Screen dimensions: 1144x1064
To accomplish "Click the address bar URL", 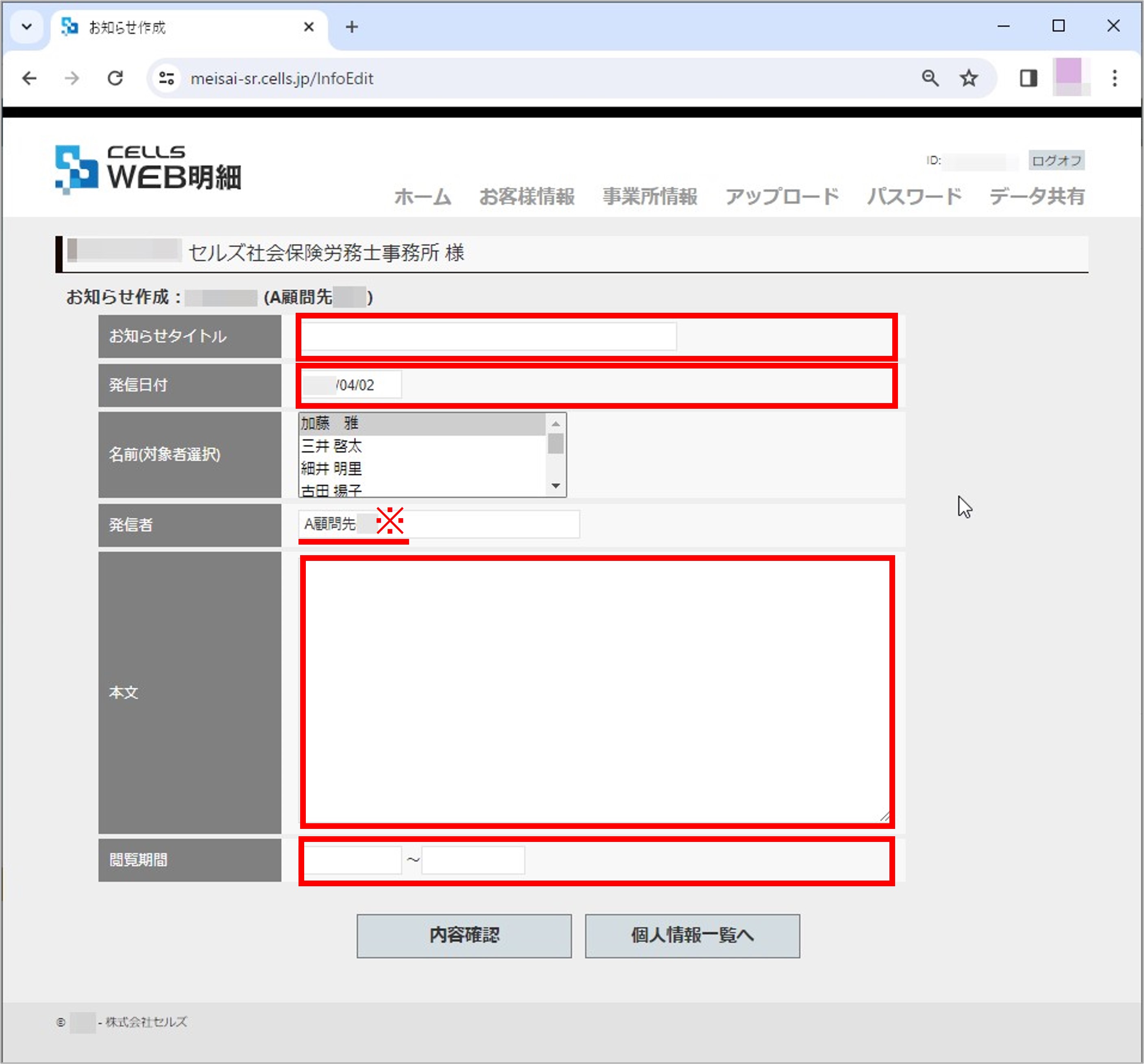I will [x=282, y=79].
